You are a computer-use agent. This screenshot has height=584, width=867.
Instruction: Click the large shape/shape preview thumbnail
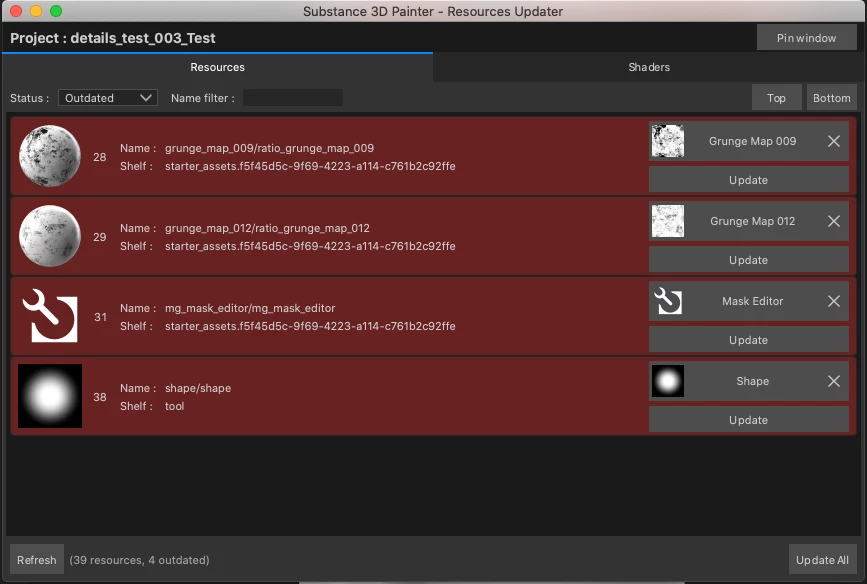[x=50, y=396]
